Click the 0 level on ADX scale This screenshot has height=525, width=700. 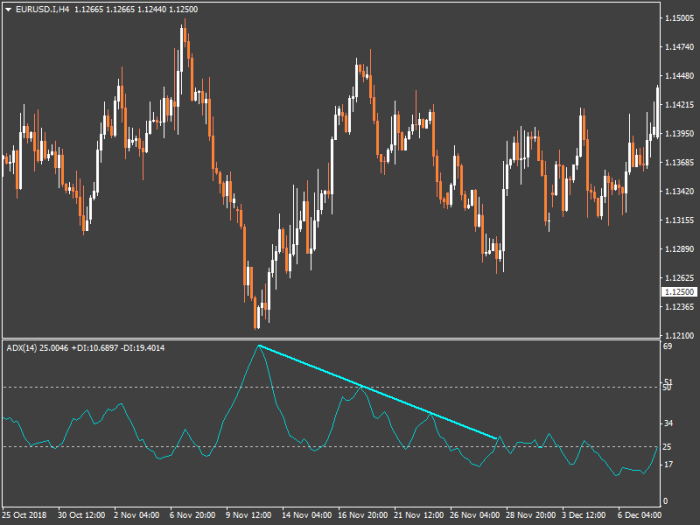[x=666, y=501]
